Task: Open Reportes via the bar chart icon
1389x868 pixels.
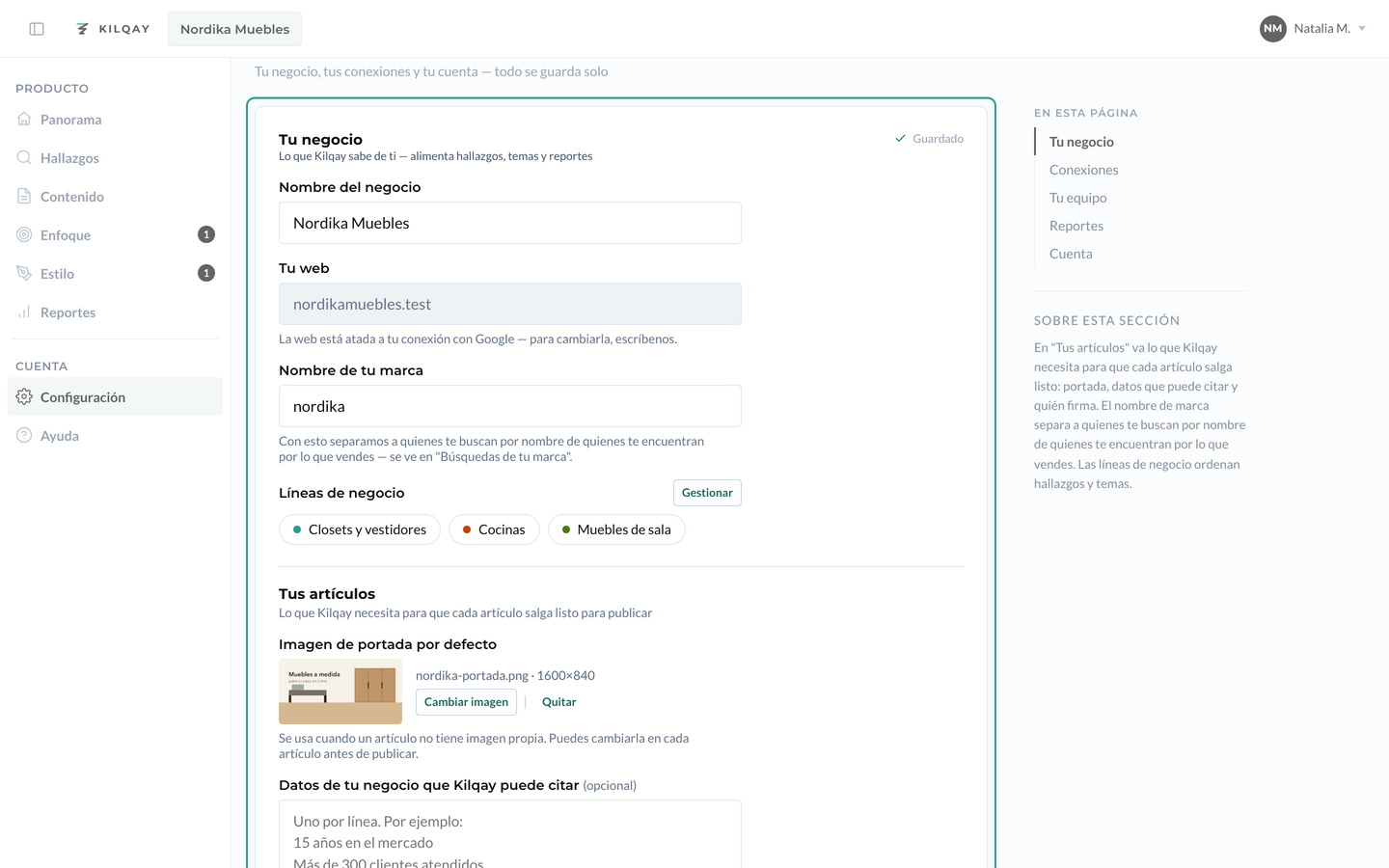Action: tap(24, 312)
